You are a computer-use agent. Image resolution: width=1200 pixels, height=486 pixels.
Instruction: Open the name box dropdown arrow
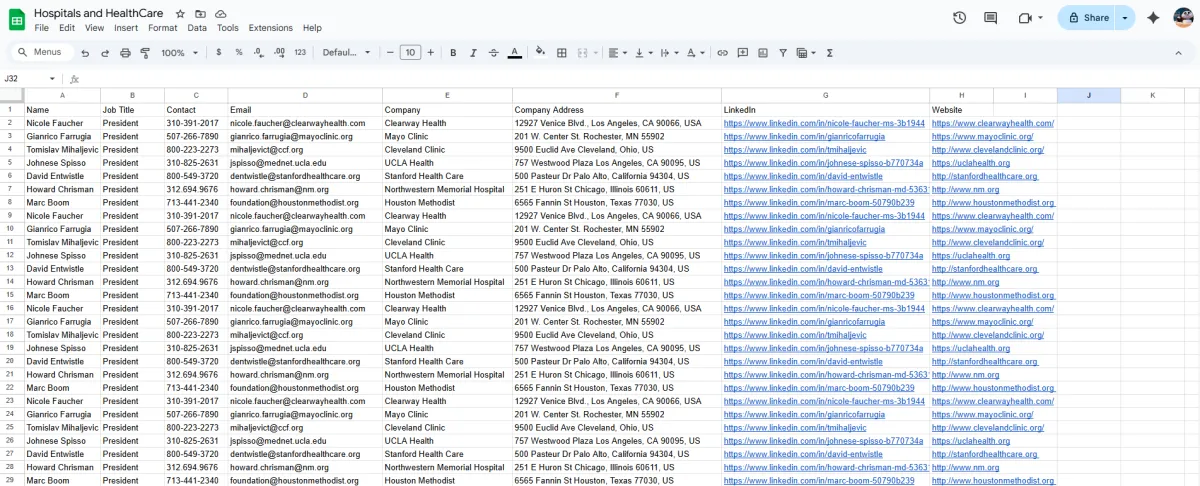(x=53, y=78)
